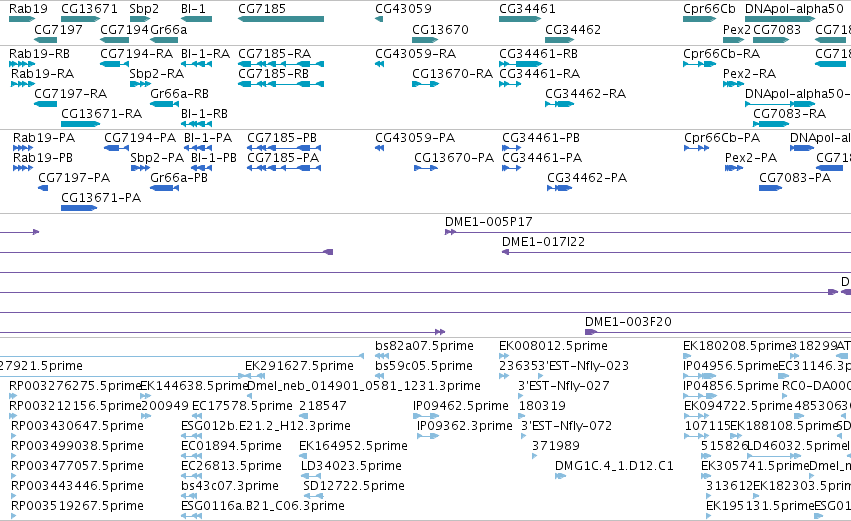
Task: Select the Pex2 gene feature
Action: coord(733,40)
